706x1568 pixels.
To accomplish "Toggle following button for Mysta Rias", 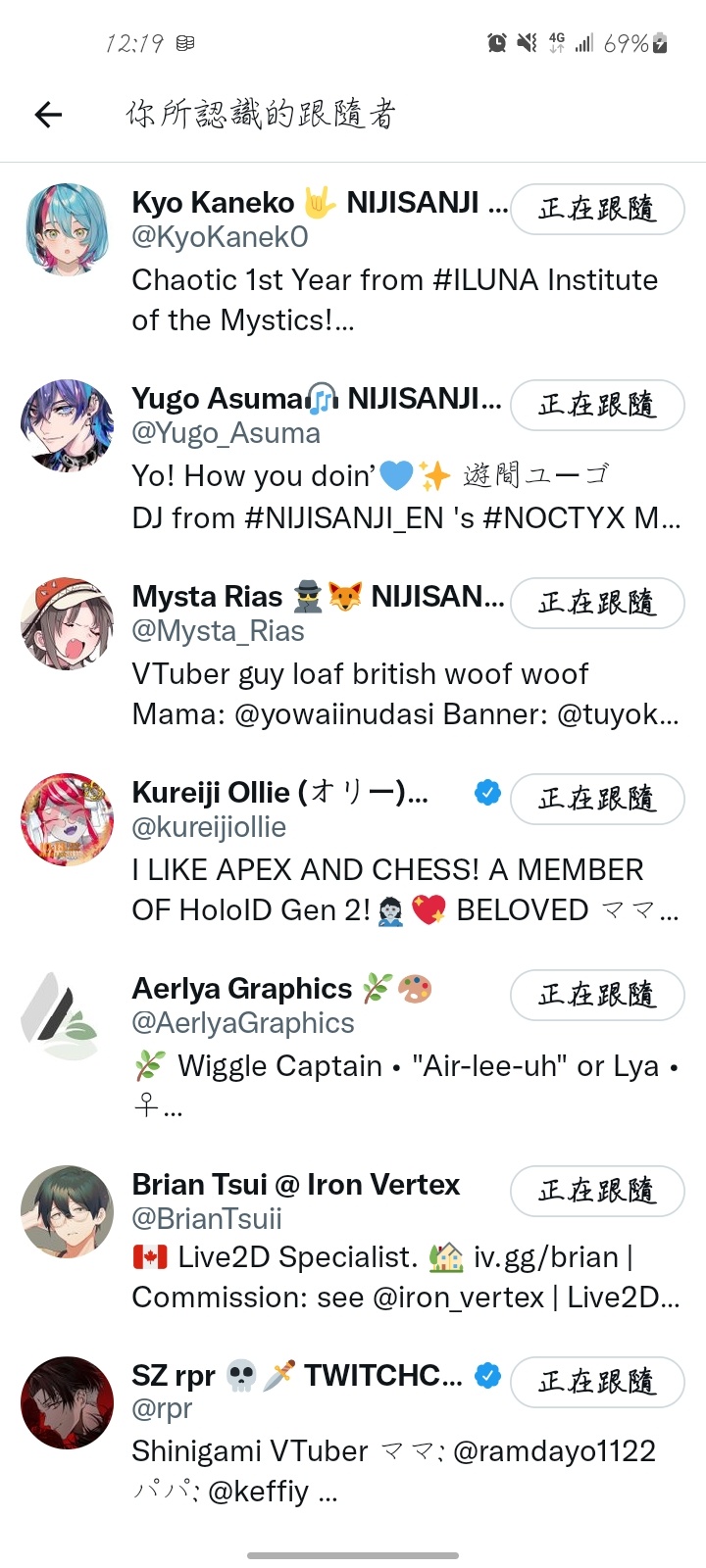I will pos(597,603).
